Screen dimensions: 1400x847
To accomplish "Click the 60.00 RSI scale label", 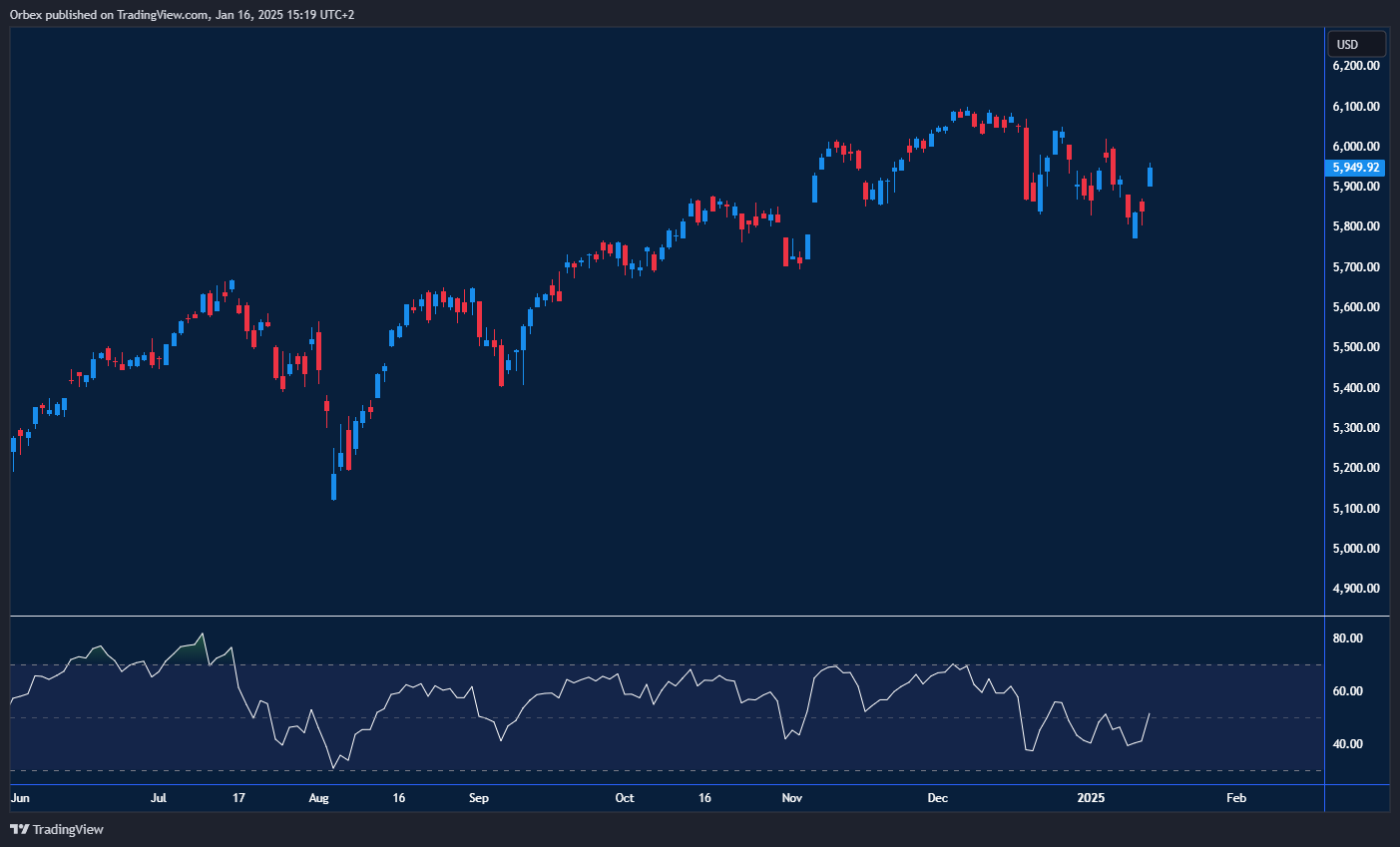I will point(1348,691).
